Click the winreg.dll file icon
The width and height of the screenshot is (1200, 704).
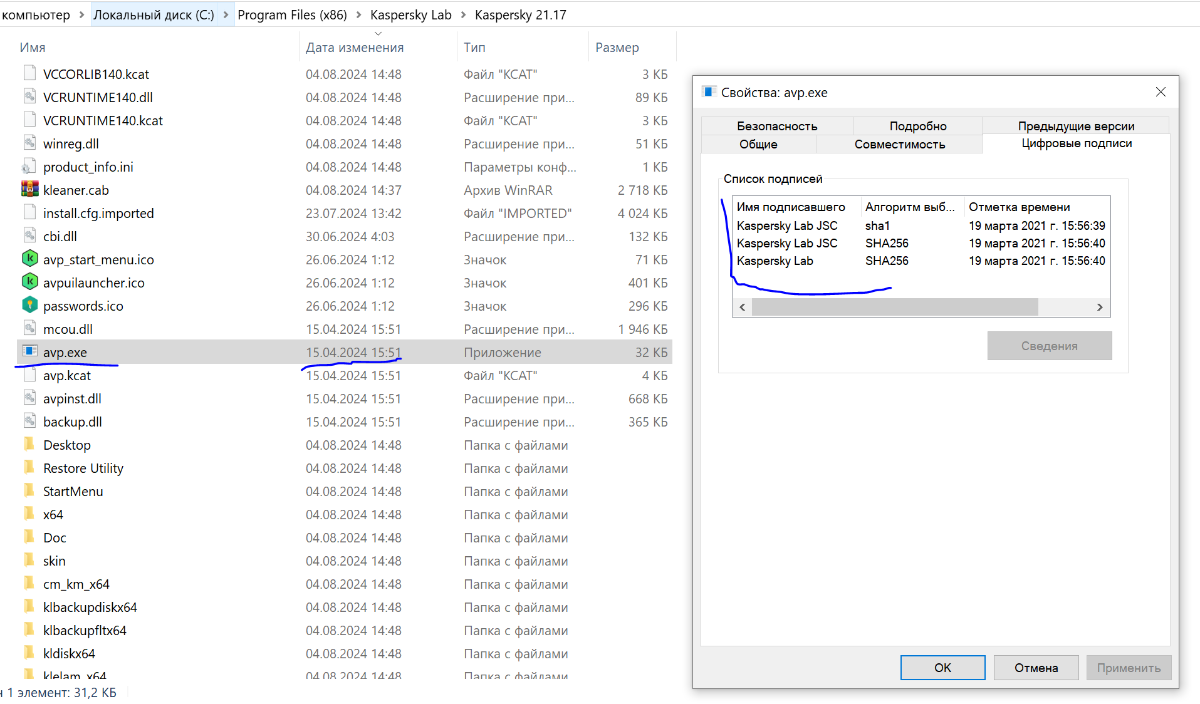29,143
